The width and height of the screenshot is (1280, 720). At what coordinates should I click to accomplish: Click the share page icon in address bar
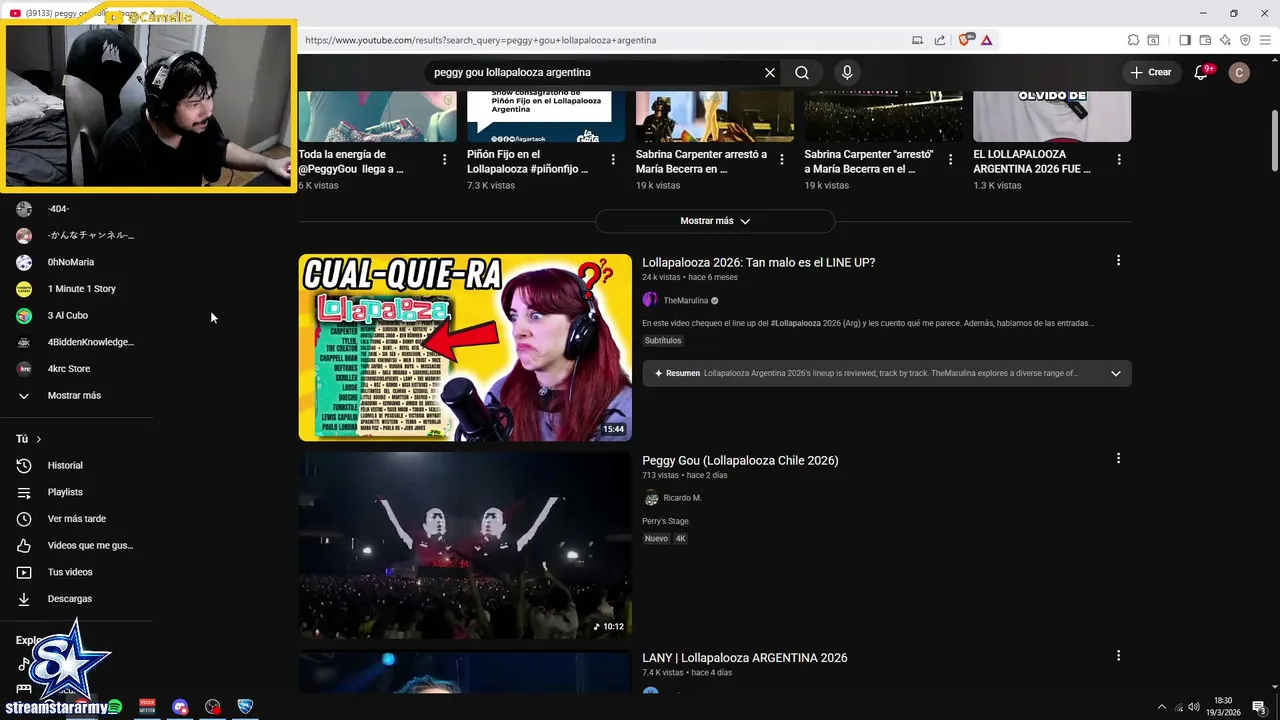[940, 40]
